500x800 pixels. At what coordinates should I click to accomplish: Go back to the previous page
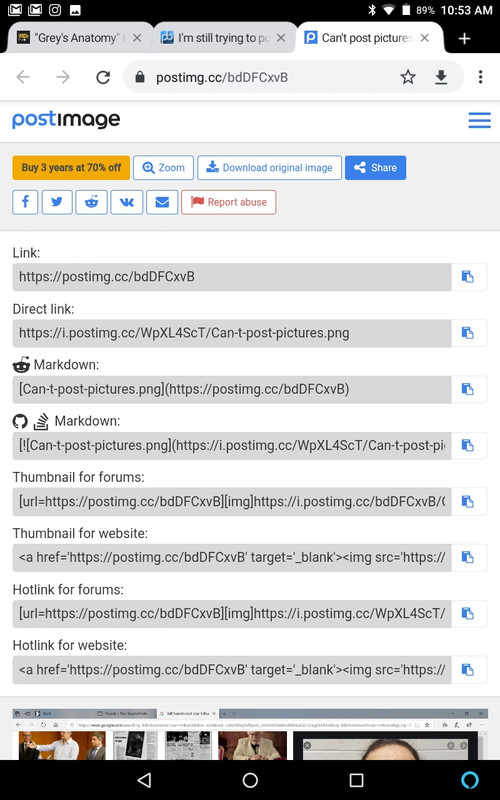click(x=23, y=77)
